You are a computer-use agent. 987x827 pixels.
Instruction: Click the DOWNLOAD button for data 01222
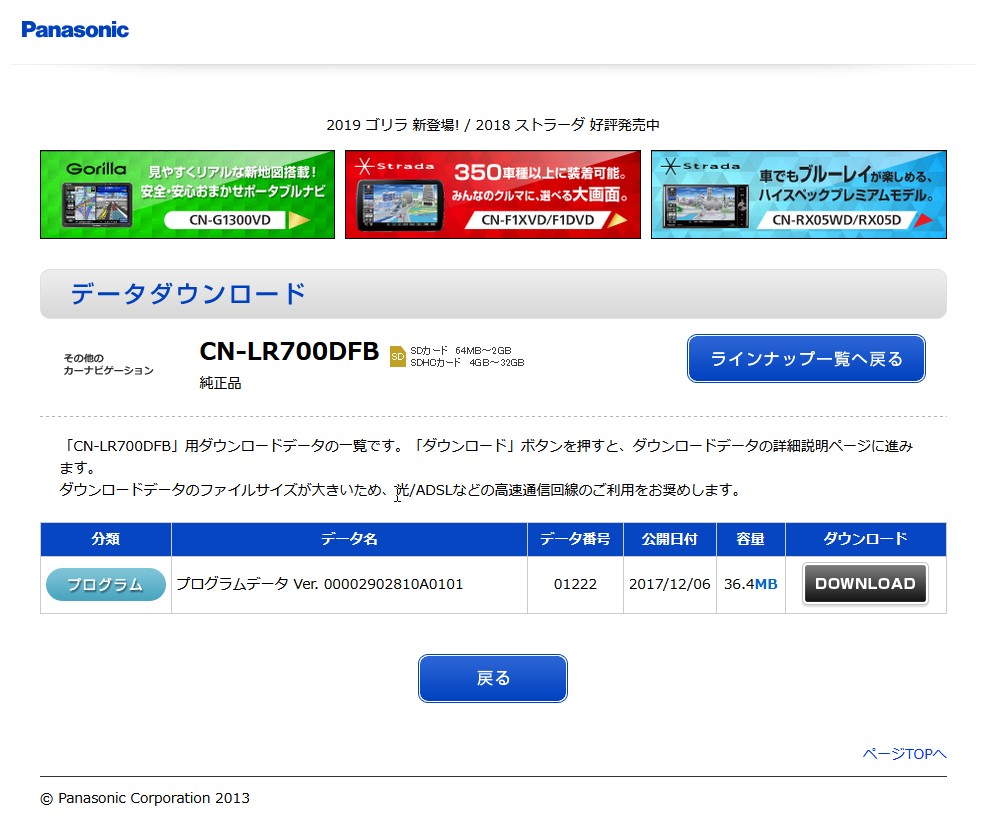[865, 583]
